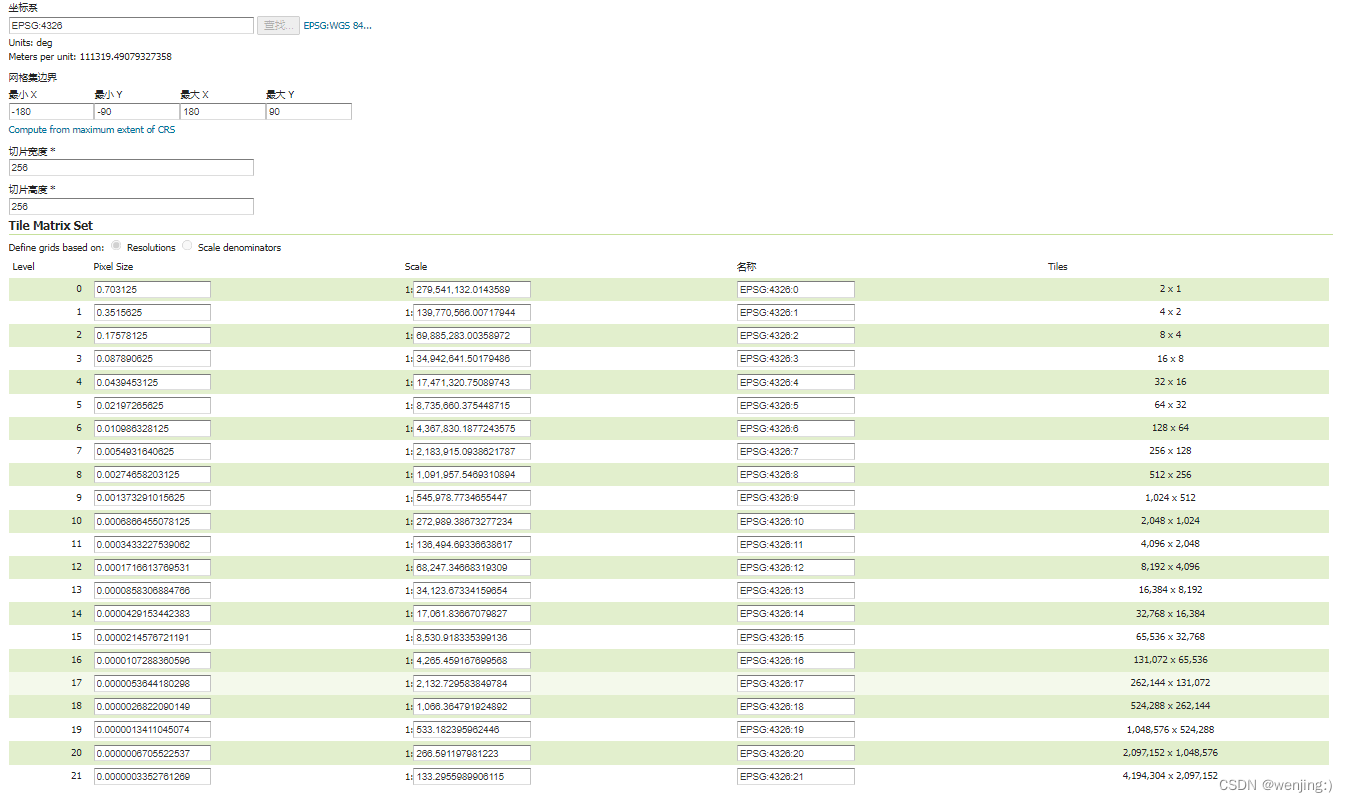Click scale field for level 21

pyautogui.click(x=471, y=776)
